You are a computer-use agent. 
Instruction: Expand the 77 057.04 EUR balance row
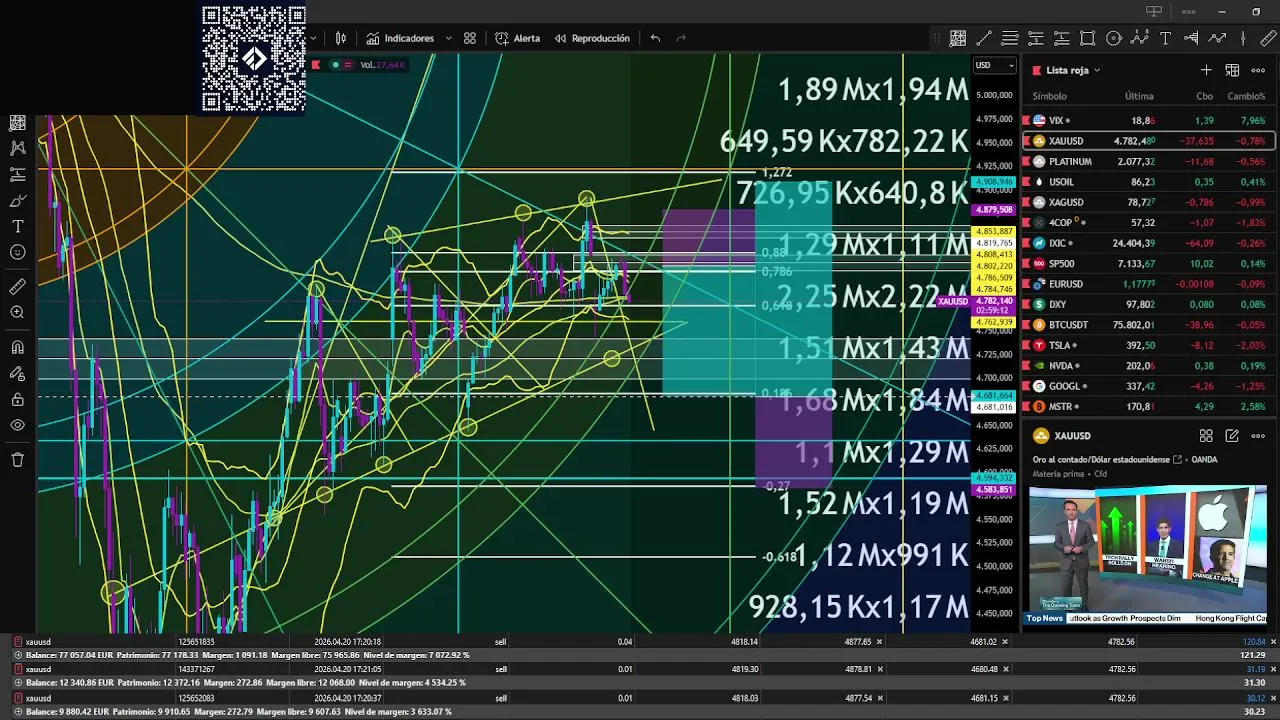click(x=18, y=655)
